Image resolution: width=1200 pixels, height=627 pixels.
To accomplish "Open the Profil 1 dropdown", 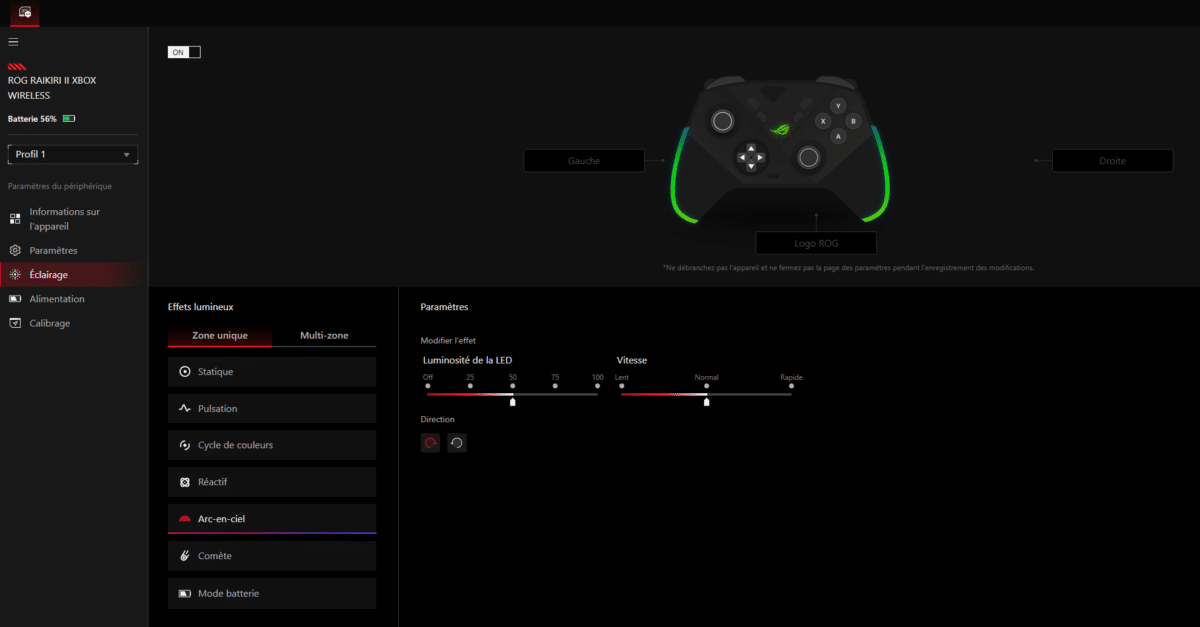I will (x=72, y=154).
